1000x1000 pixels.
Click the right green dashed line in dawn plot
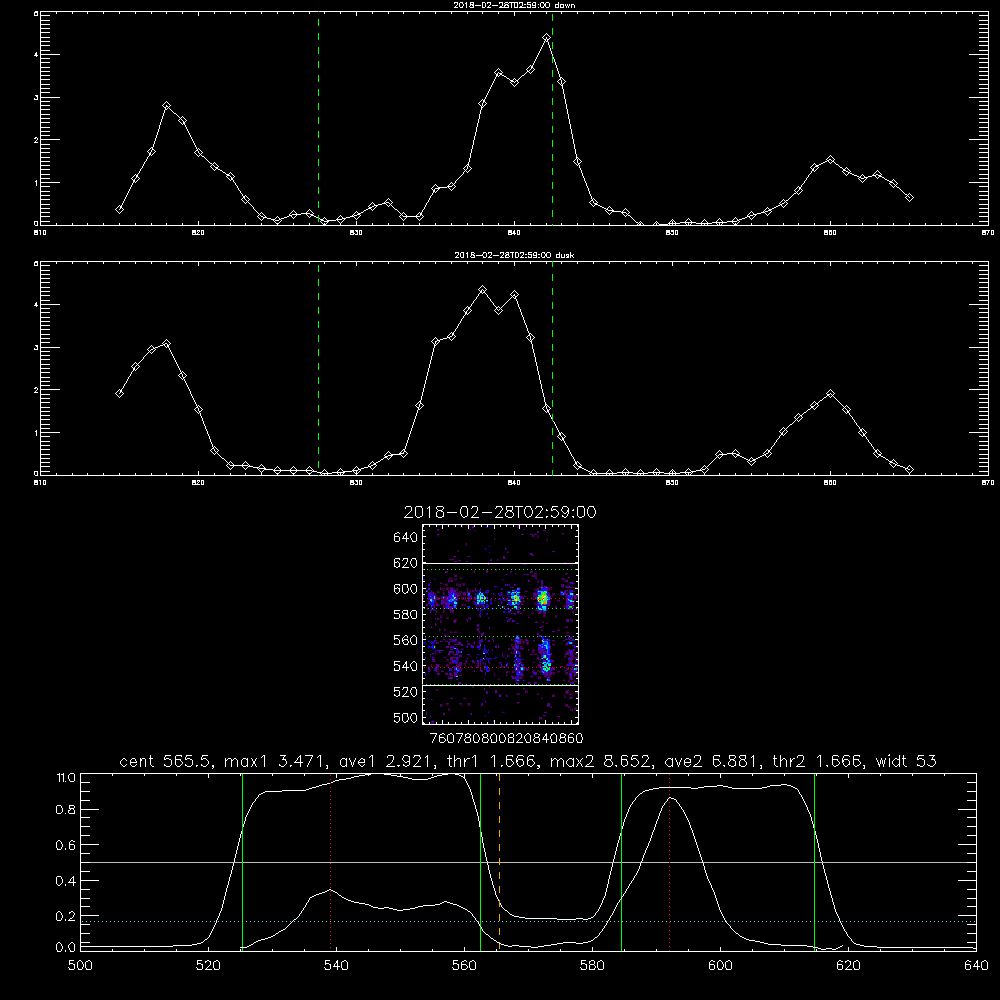pos(552,118)
